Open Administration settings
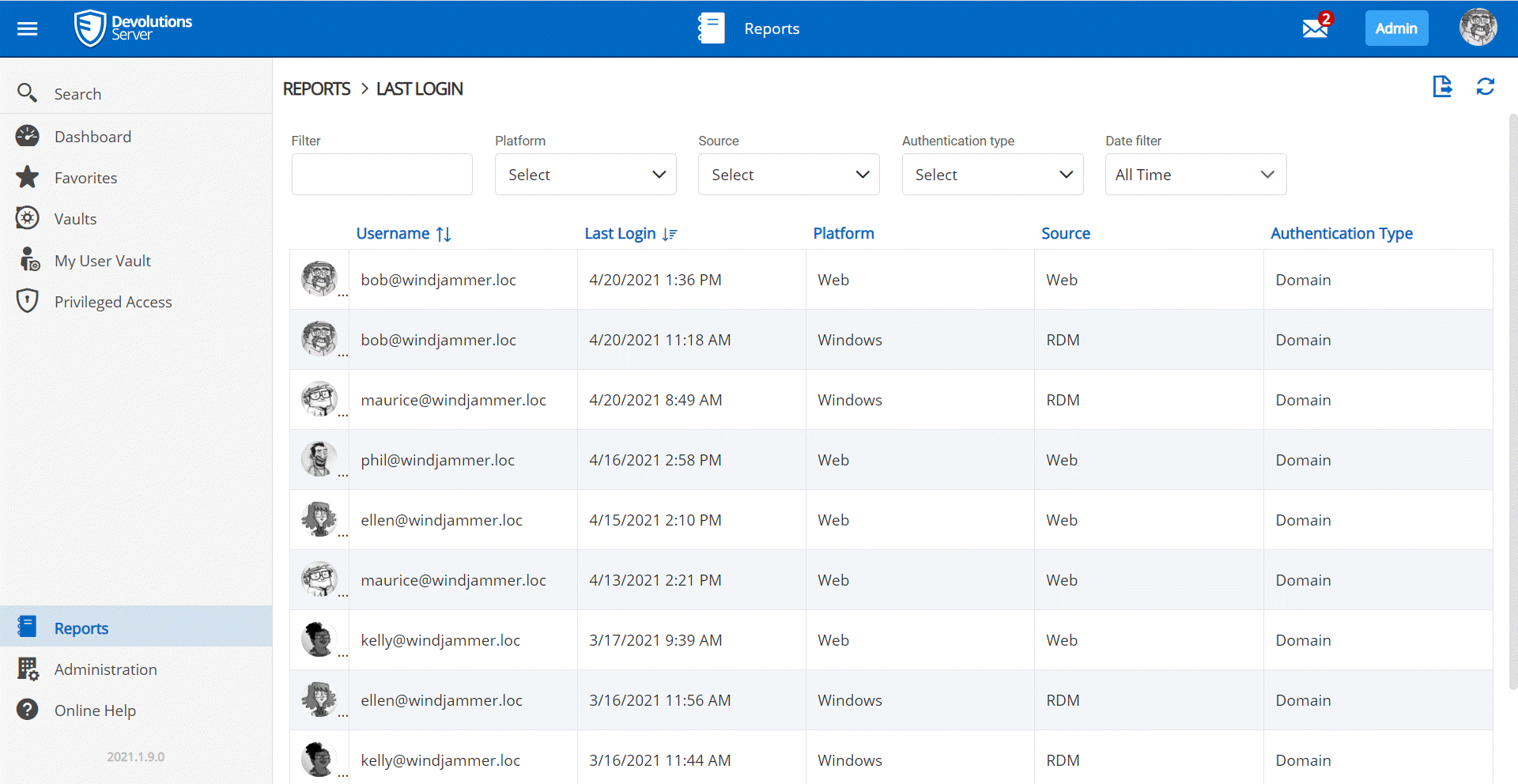The width and height of the screenshot is (1518, 784). tap(105, 669)
